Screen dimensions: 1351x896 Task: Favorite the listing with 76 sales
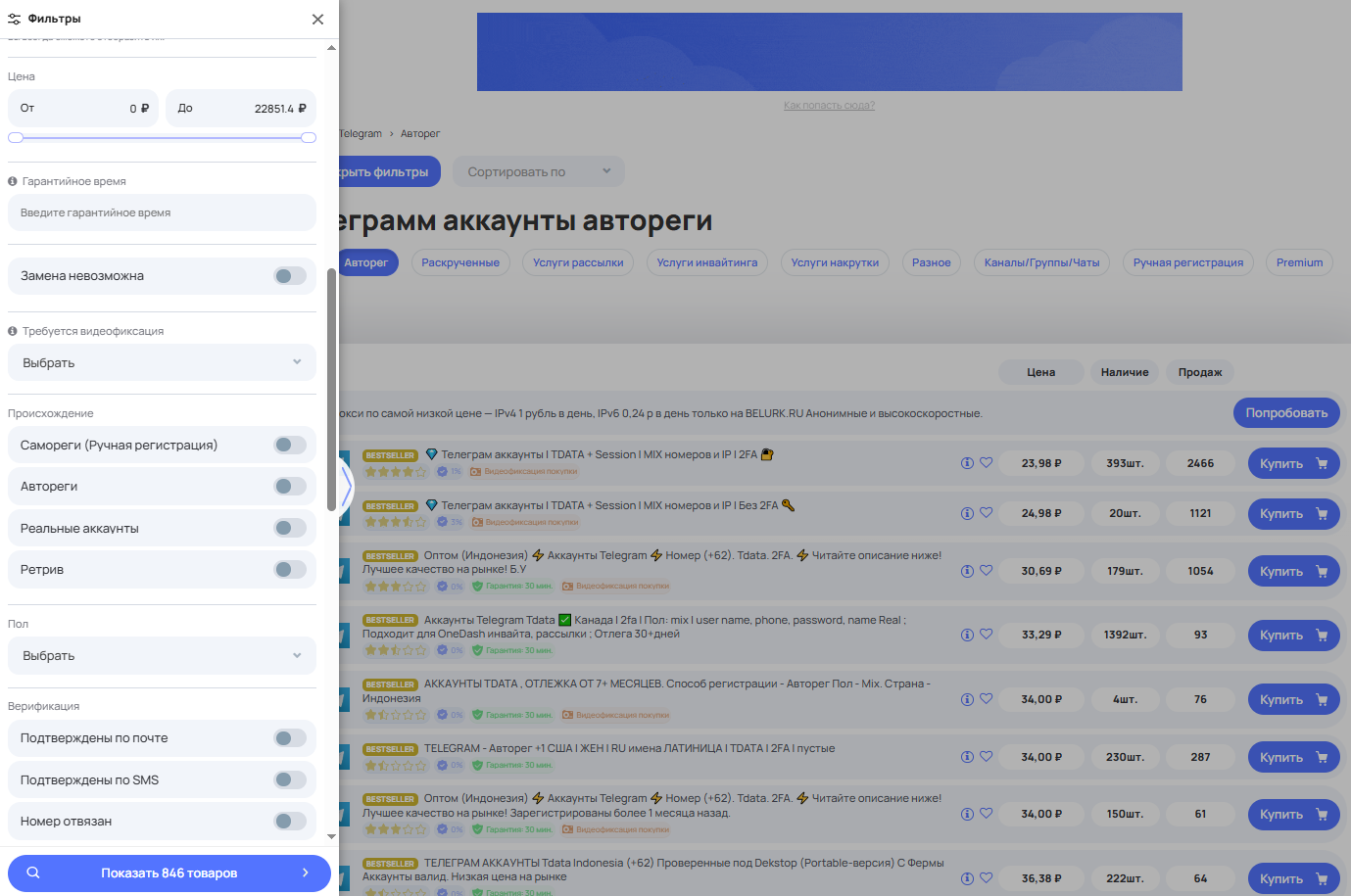(986, 698)
